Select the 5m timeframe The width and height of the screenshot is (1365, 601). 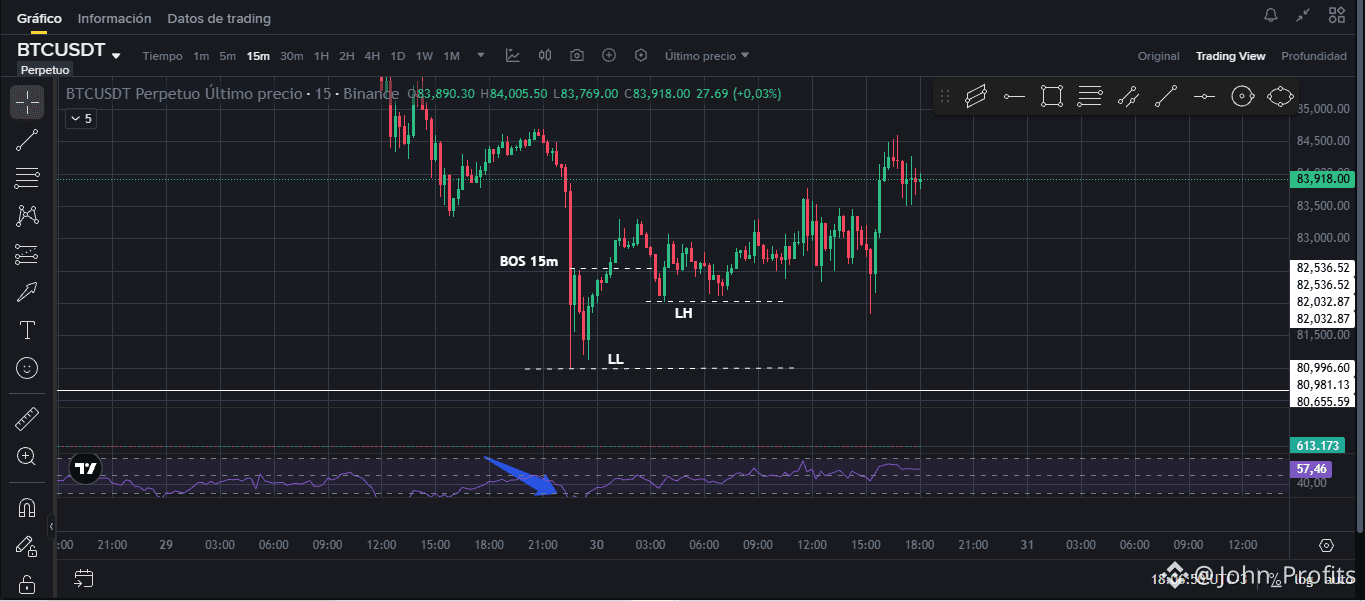tap(228, 56)
